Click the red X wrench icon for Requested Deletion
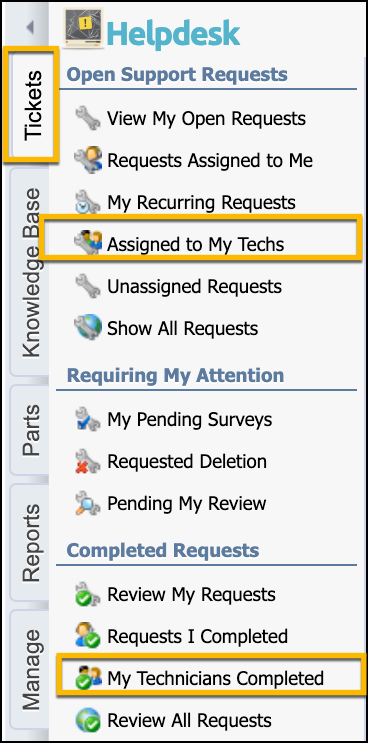Viewport: 368px width, 743px height. pos(88,461)
